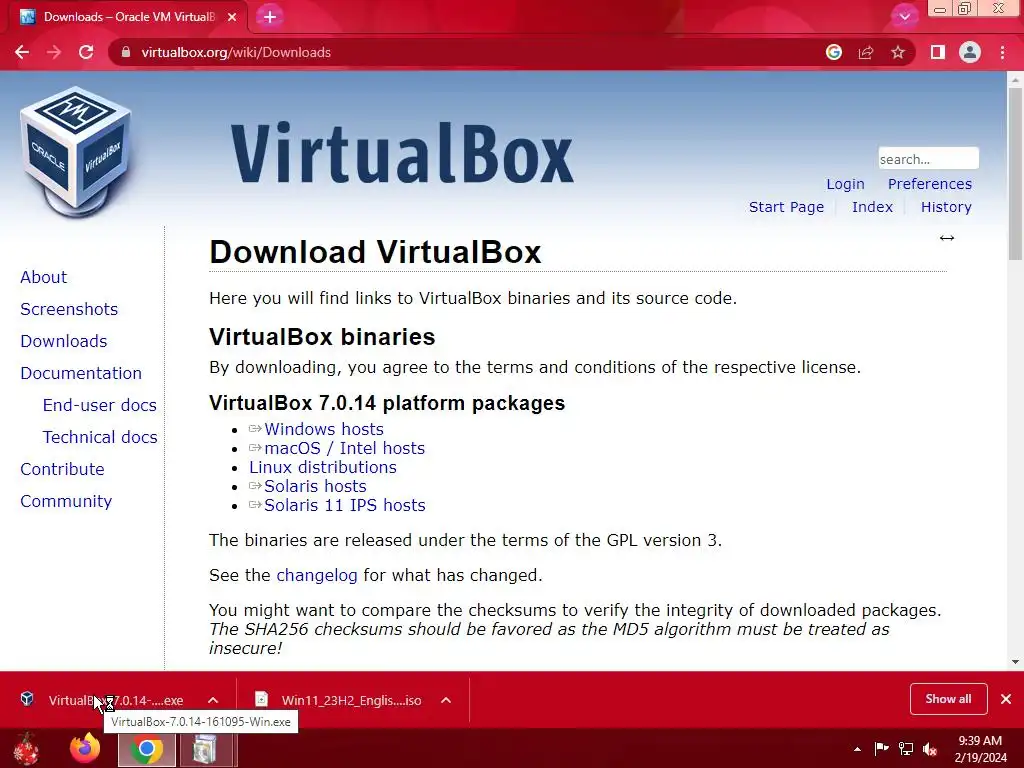Open Win11_23H2 iso download item
The image size is (1024, 768).
(x=351, y=700)
